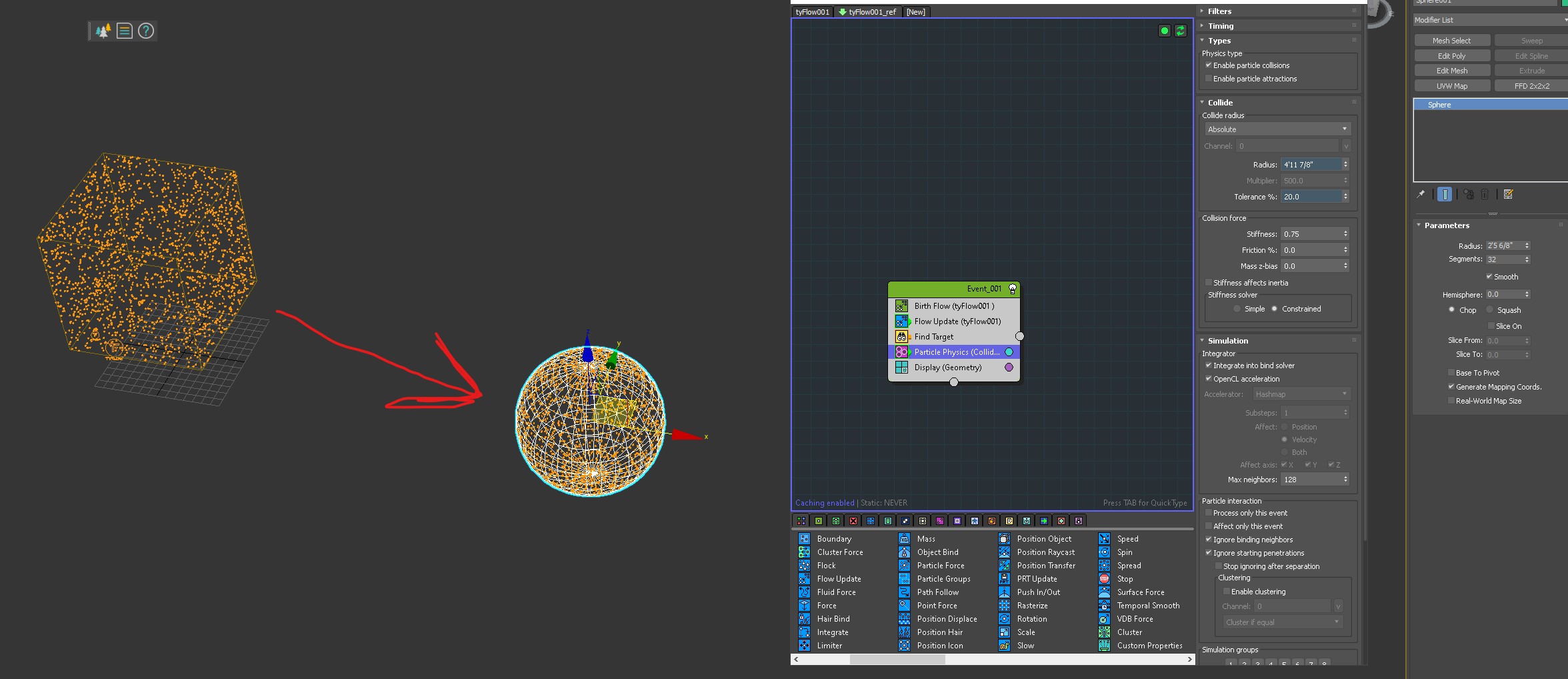
Task: Click the help question mark icon
Action: [x=146, y=31]
